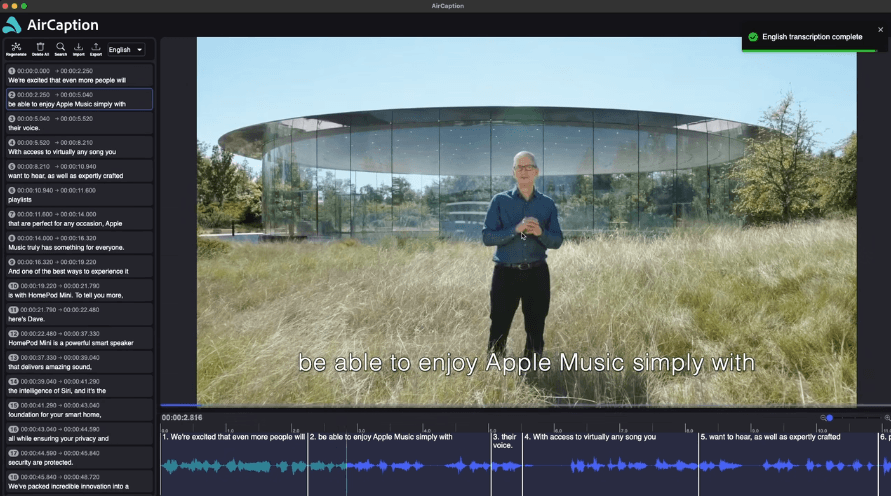Click timeline segment '5. want to hear, as well'

click(x=788, y=464)
